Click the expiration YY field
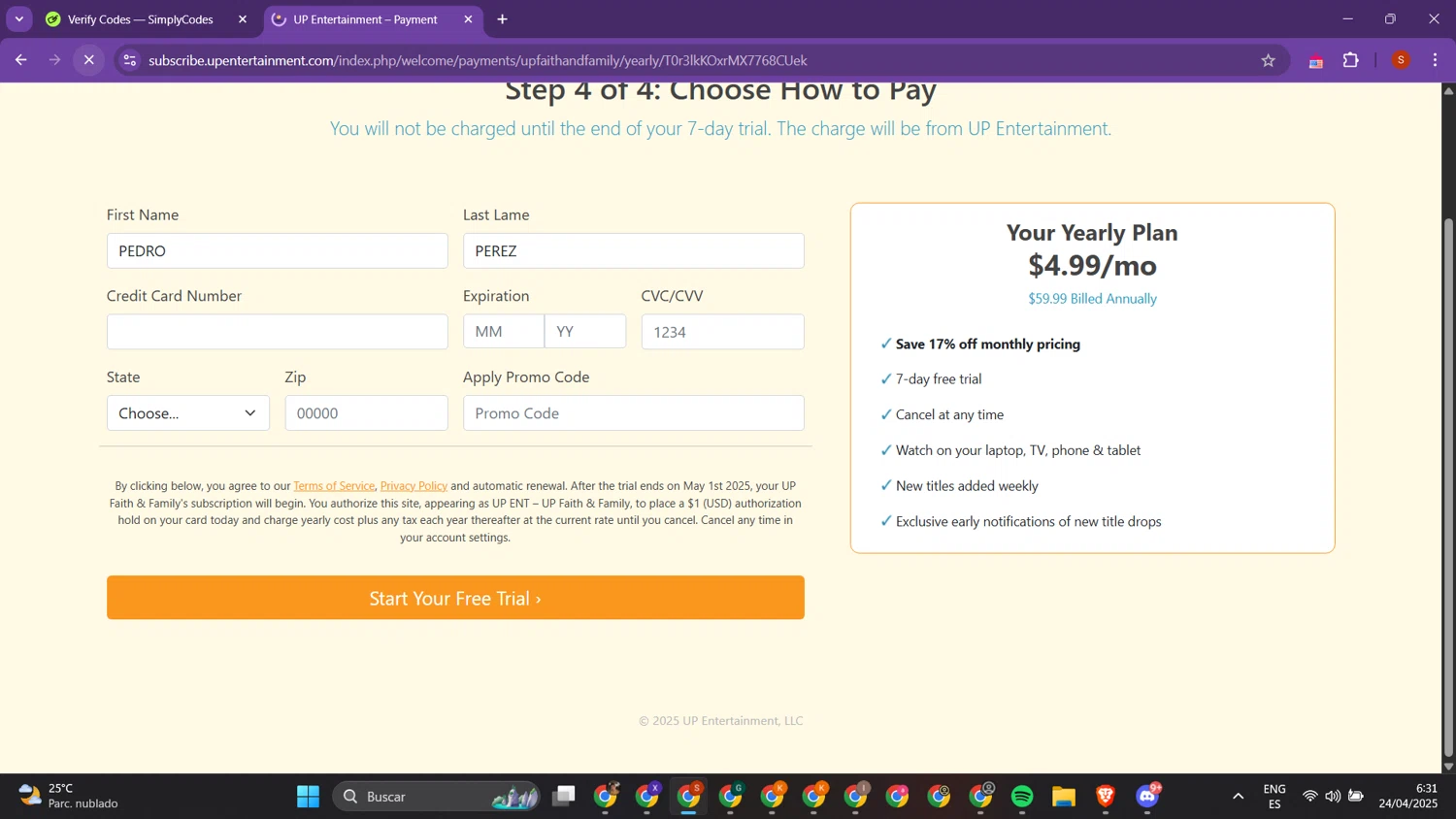This screenshot has height=819, width=1456. pyautogui.click(x=585, y=332)
